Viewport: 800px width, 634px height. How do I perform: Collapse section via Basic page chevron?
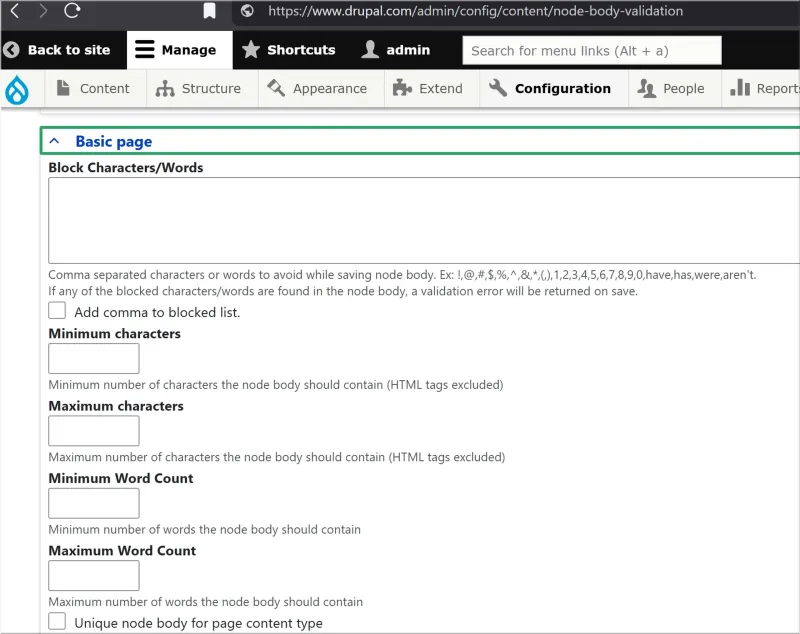(x=54, y=141)
